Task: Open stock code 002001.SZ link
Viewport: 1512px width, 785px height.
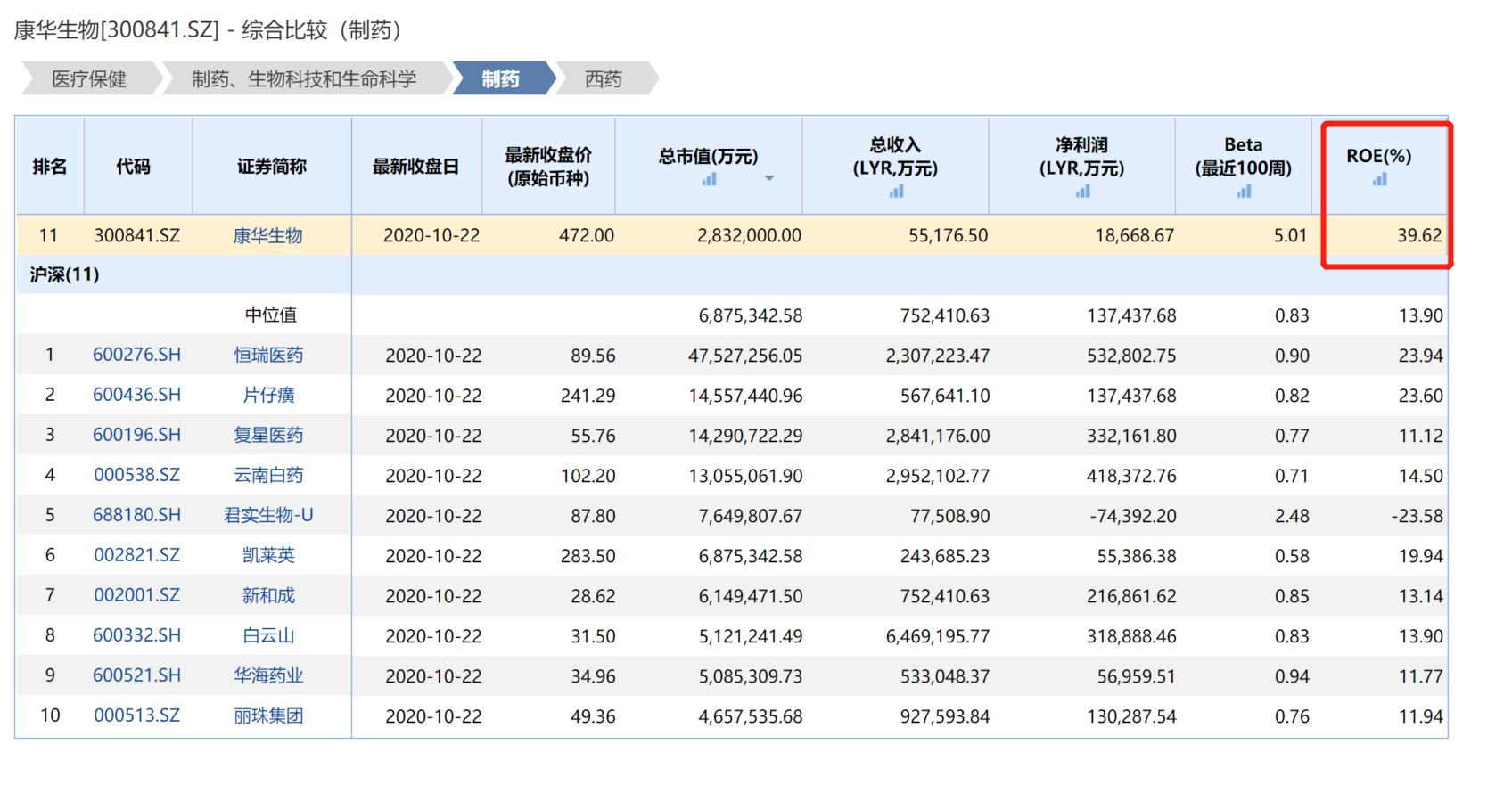Action: [136, 595]
